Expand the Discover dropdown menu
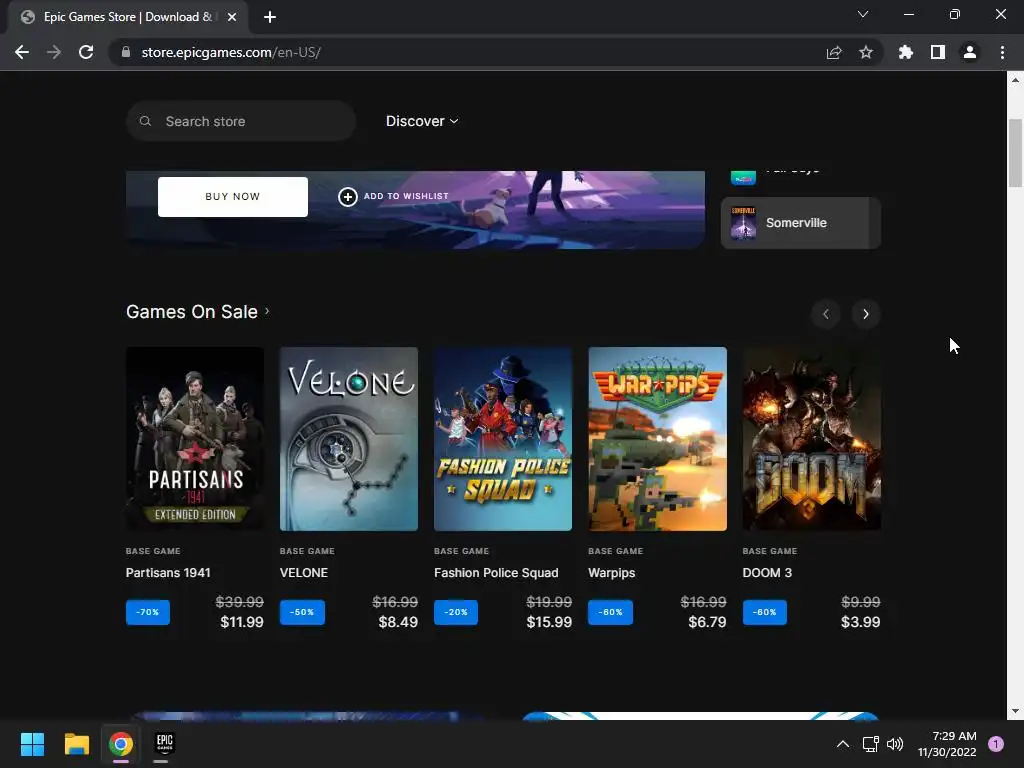Image resolution: width=1024 pixels, height=768 pixels. [422, 121]
